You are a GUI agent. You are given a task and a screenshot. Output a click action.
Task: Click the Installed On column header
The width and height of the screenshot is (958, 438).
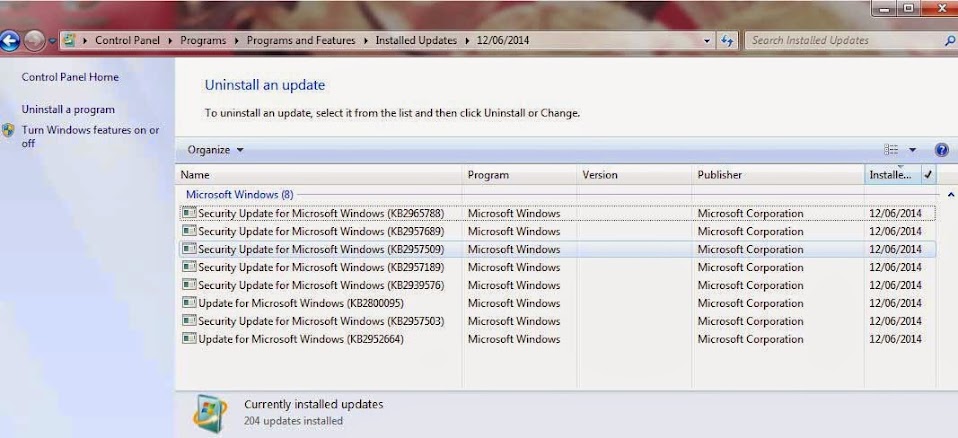[892, 175]
